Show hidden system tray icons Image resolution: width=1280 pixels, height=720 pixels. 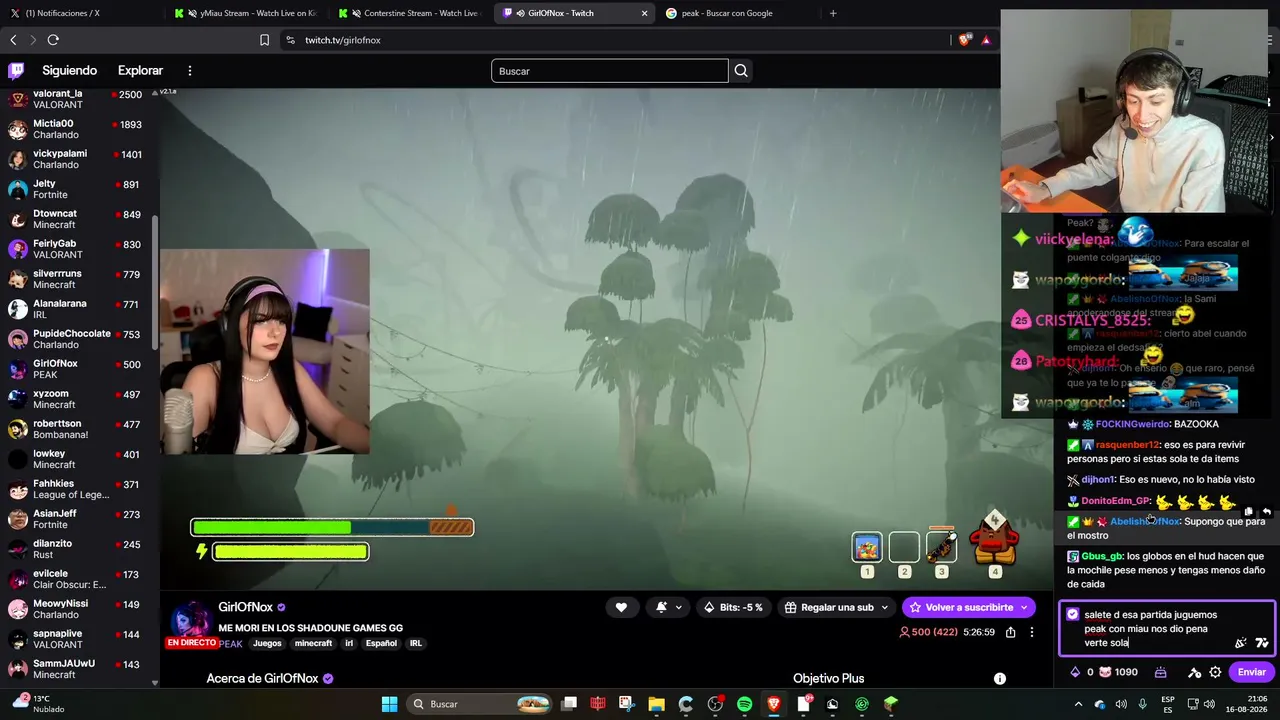pos(1080,704)
